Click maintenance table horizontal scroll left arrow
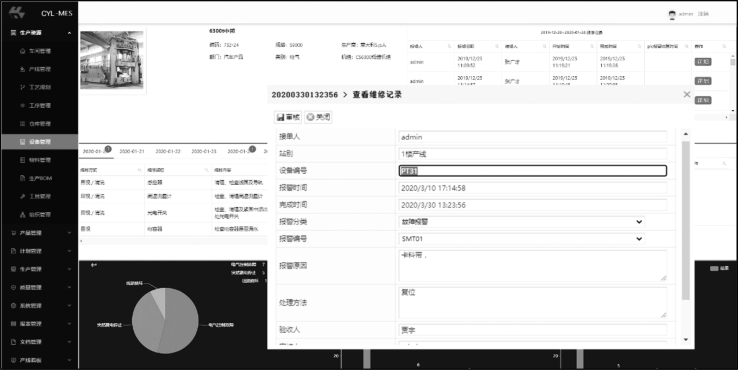738x370 pixels. [81, 241]
